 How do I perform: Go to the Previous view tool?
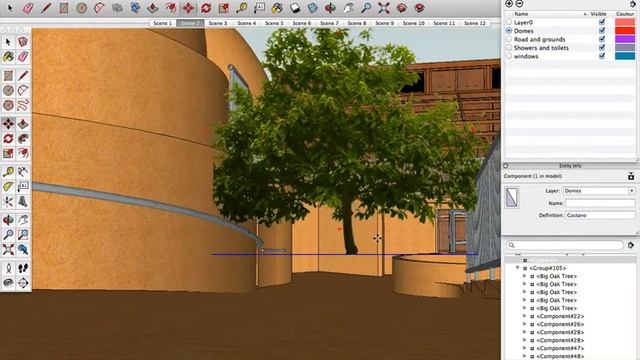click(x=23, y=249)
